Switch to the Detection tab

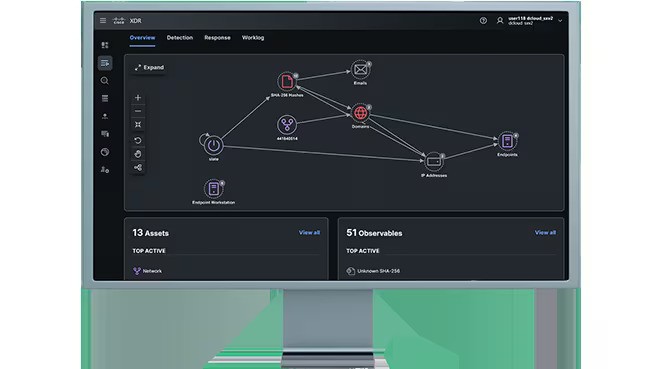point(179,38)
